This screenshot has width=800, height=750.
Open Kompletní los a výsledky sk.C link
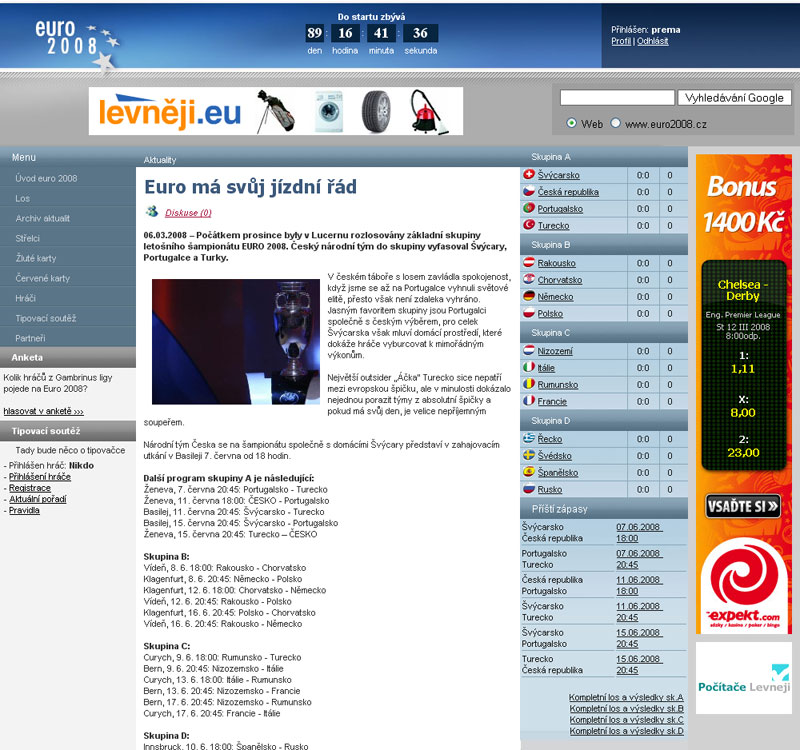[x=627, y=720]
